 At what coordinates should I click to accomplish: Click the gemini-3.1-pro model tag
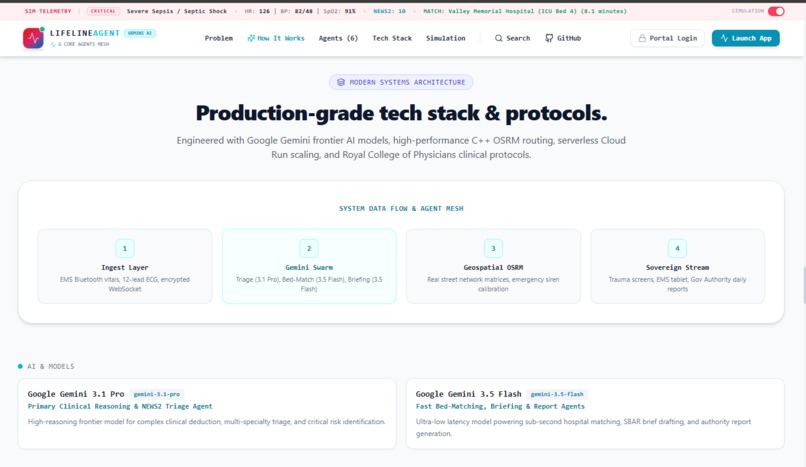point(157,394)
